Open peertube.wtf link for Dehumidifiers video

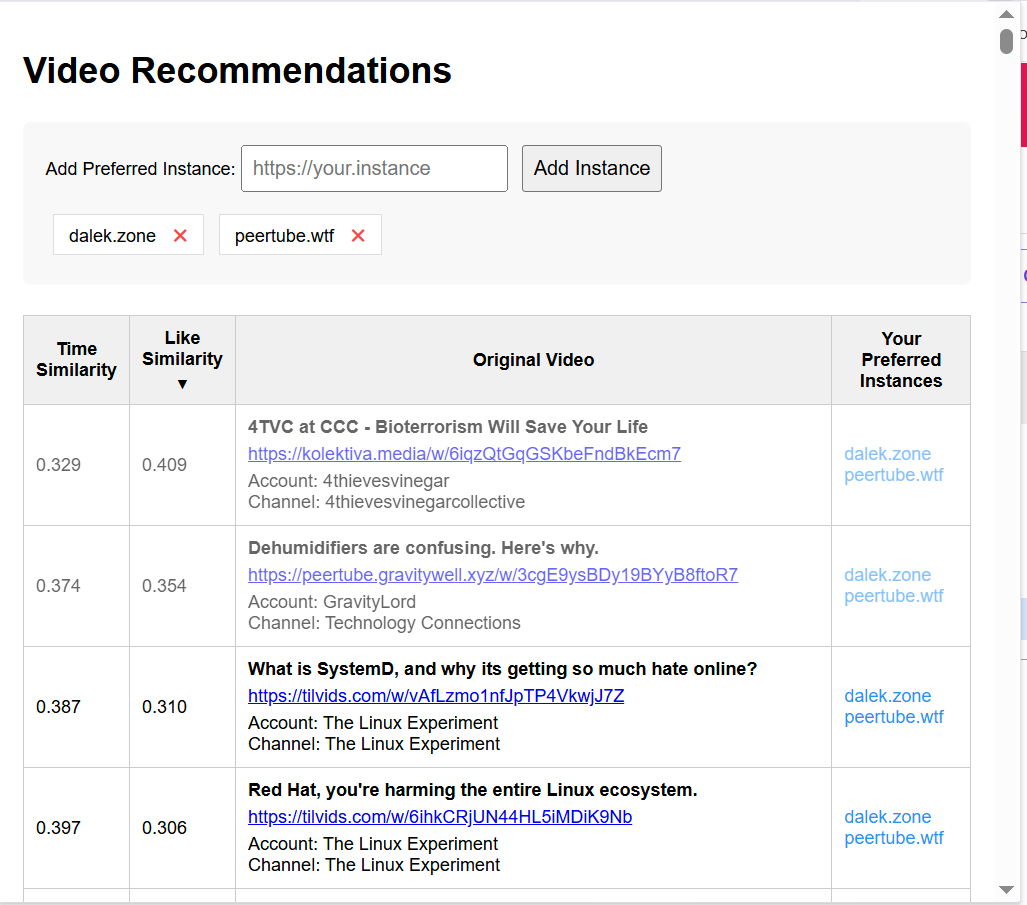pos(893,596)
